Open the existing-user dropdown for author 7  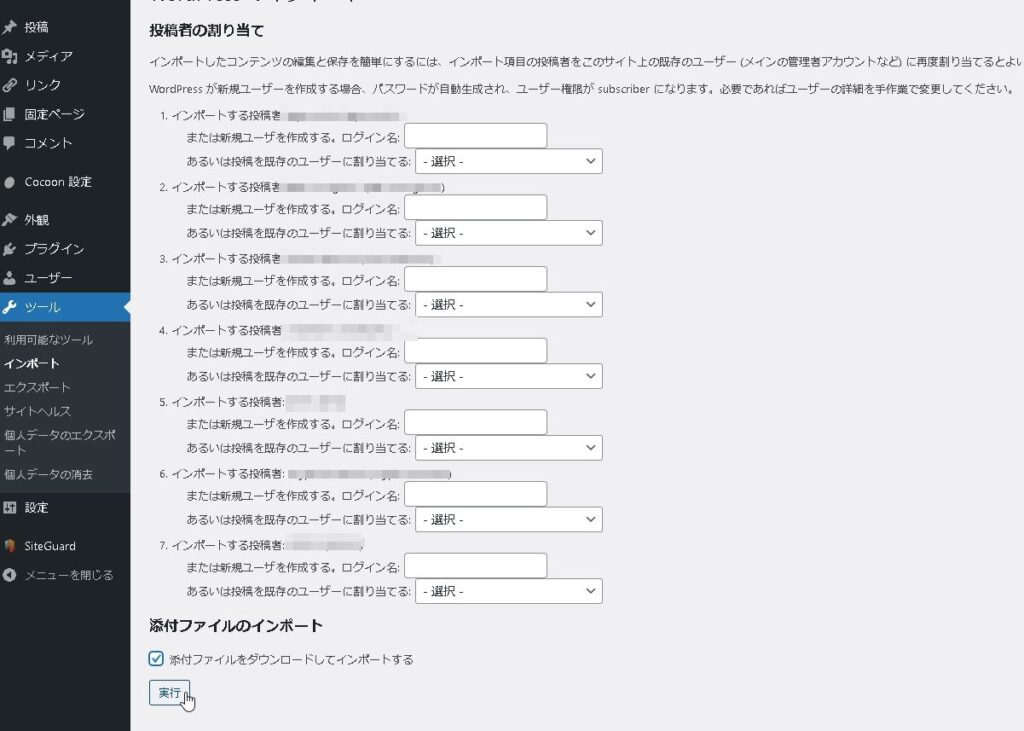(509, 591)
